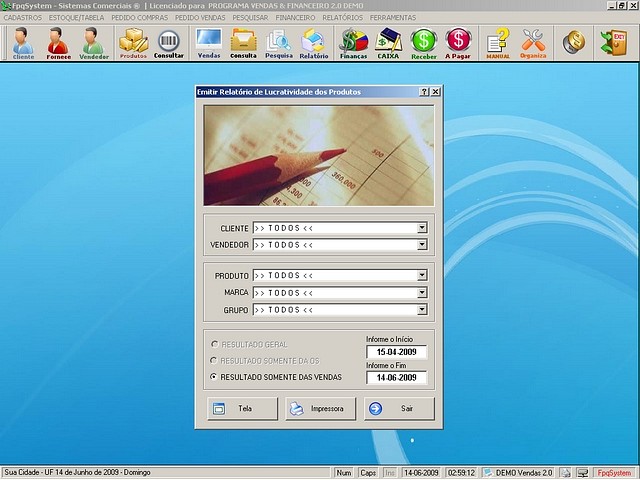Select the Resultado Geral radio option
640x480 pixels.
(x=213, y=344)
